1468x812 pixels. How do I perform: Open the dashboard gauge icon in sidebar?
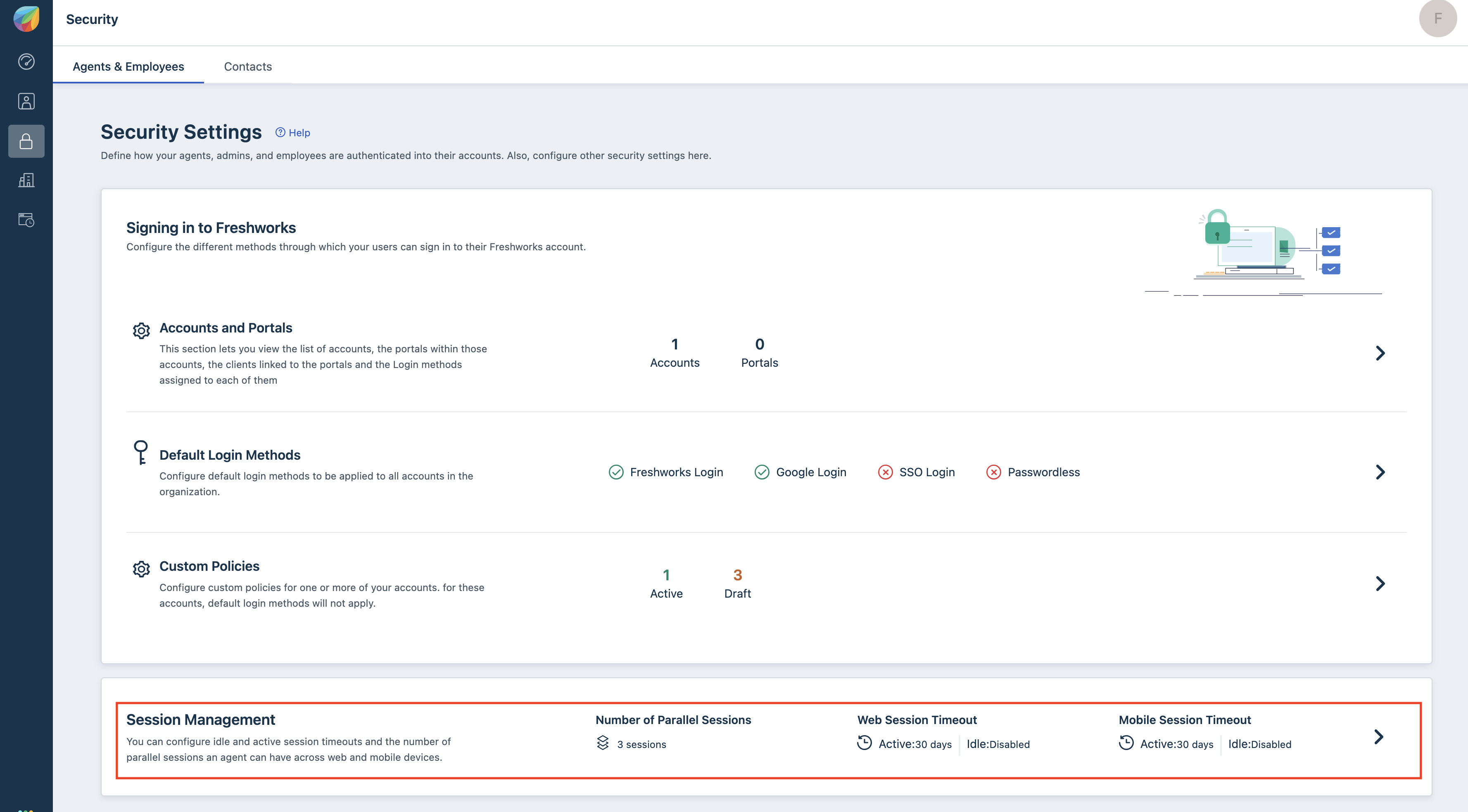(26, 62)
